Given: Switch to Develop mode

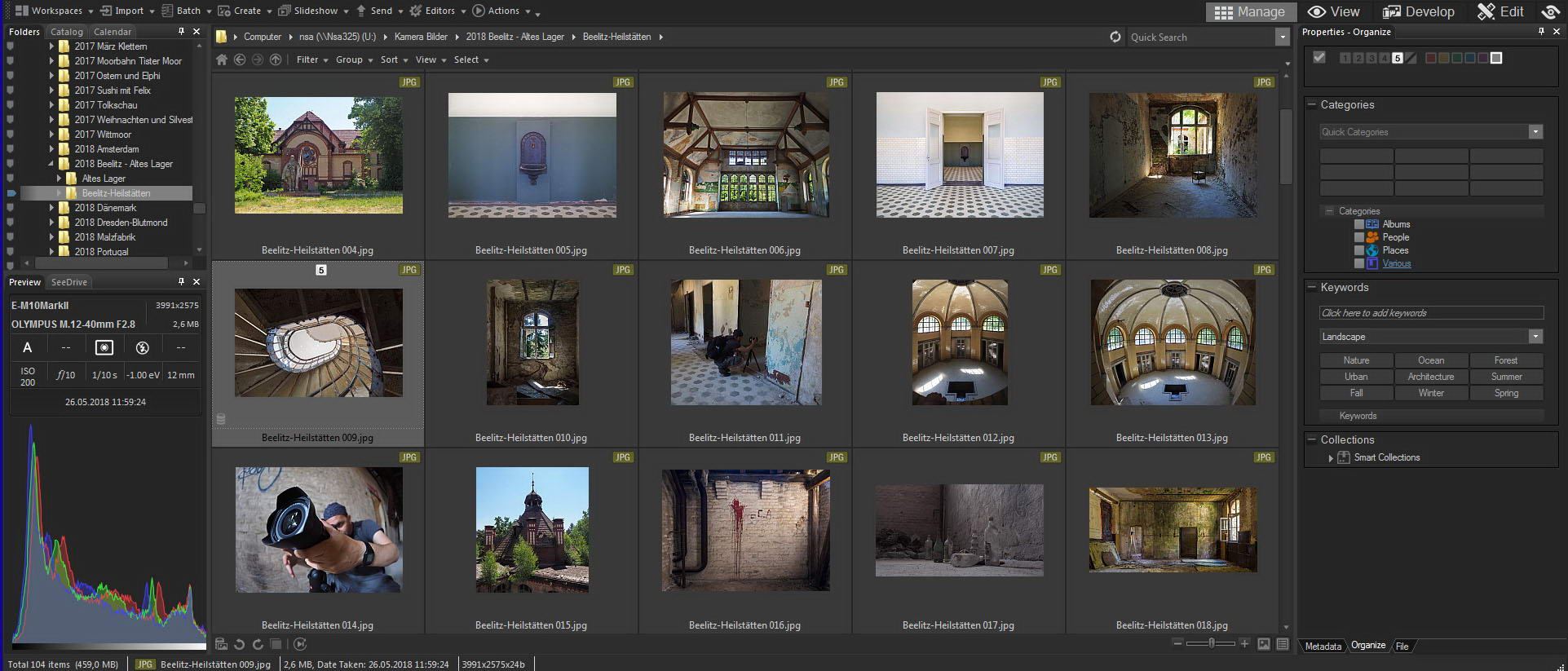Looking at the screenshot, I should [1419, 11].
